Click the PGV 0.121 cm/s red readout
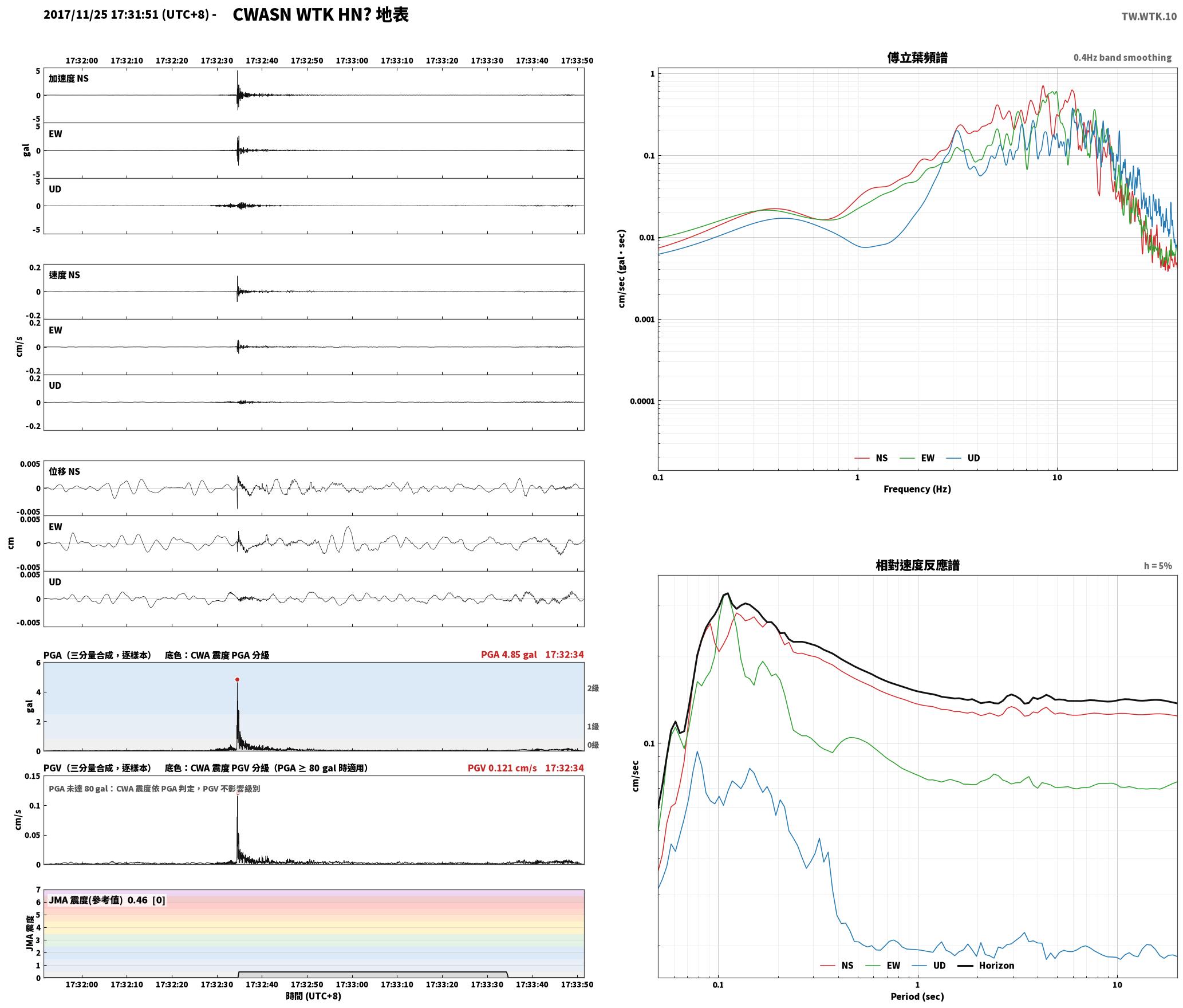 502,768
